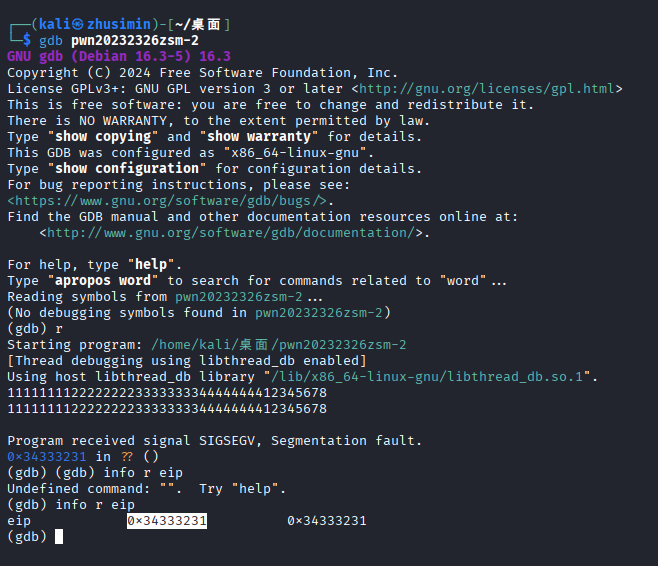Click the bold "apropos word" text
658x566 pixels.
(x=104, y=281)
